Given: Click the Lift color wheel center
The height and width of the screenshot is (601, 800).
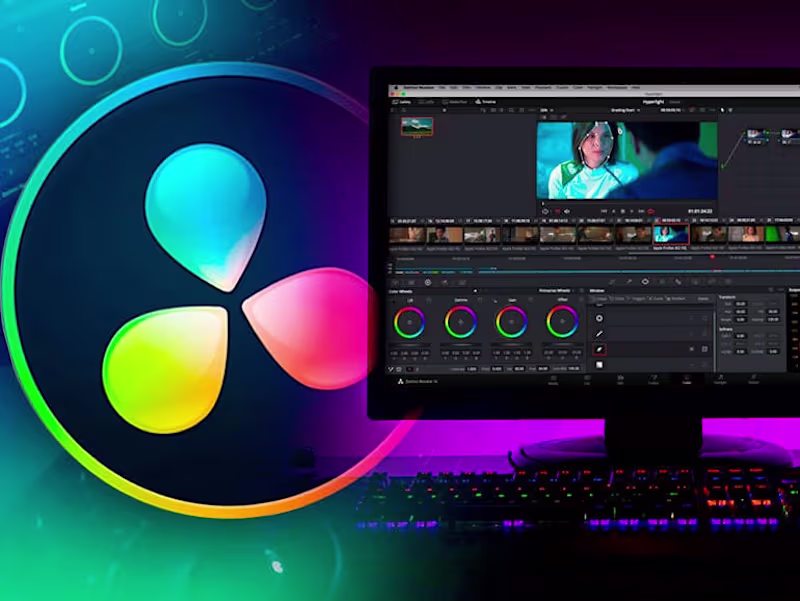Looking at the screenshot, I should pos(410,322).
